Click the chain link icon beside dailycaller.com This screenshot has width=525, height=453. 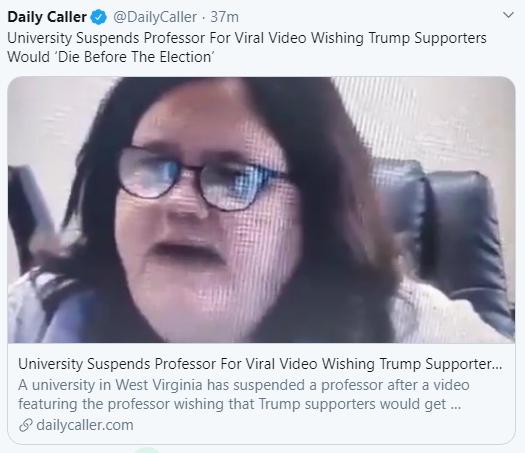[x=25, y=425]
